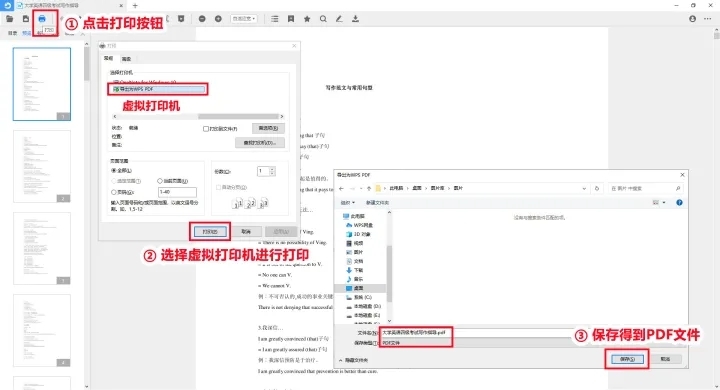This screenshot has width=720, height=390.
Task: Click the 打印 print button in print dialog
Action: coord(210,232)
